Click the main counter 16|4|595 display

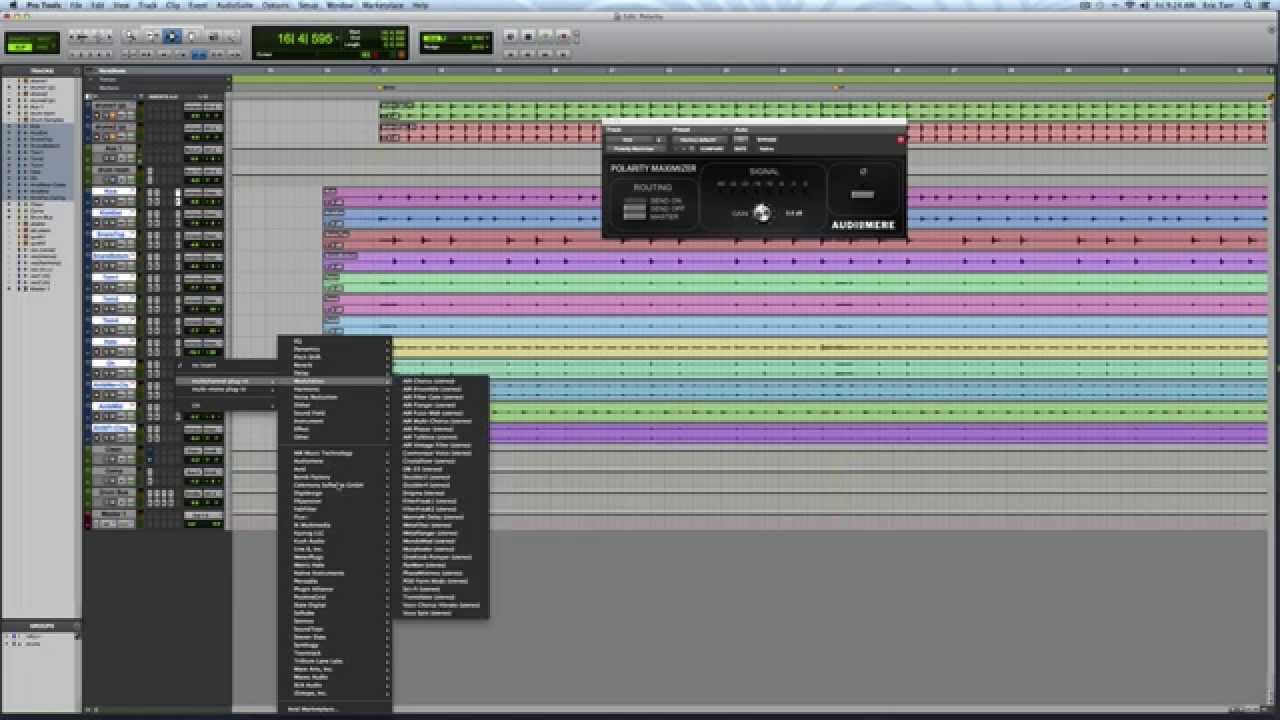tap(306, 39)
